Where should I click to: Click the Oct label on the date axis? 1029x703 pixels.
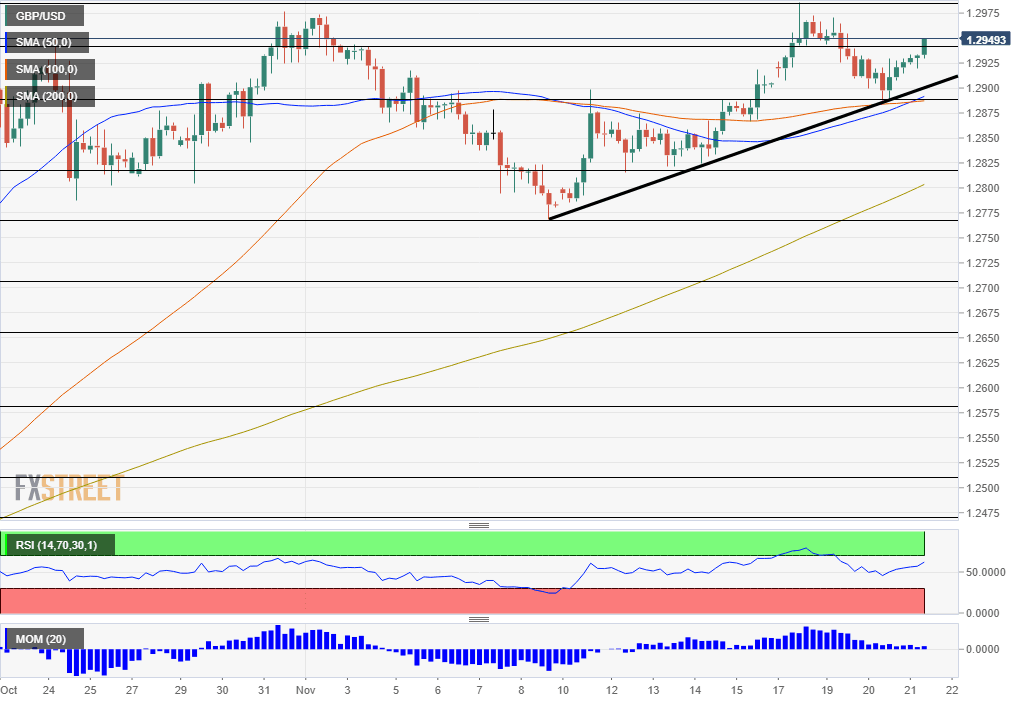click(x=9, y=690)
